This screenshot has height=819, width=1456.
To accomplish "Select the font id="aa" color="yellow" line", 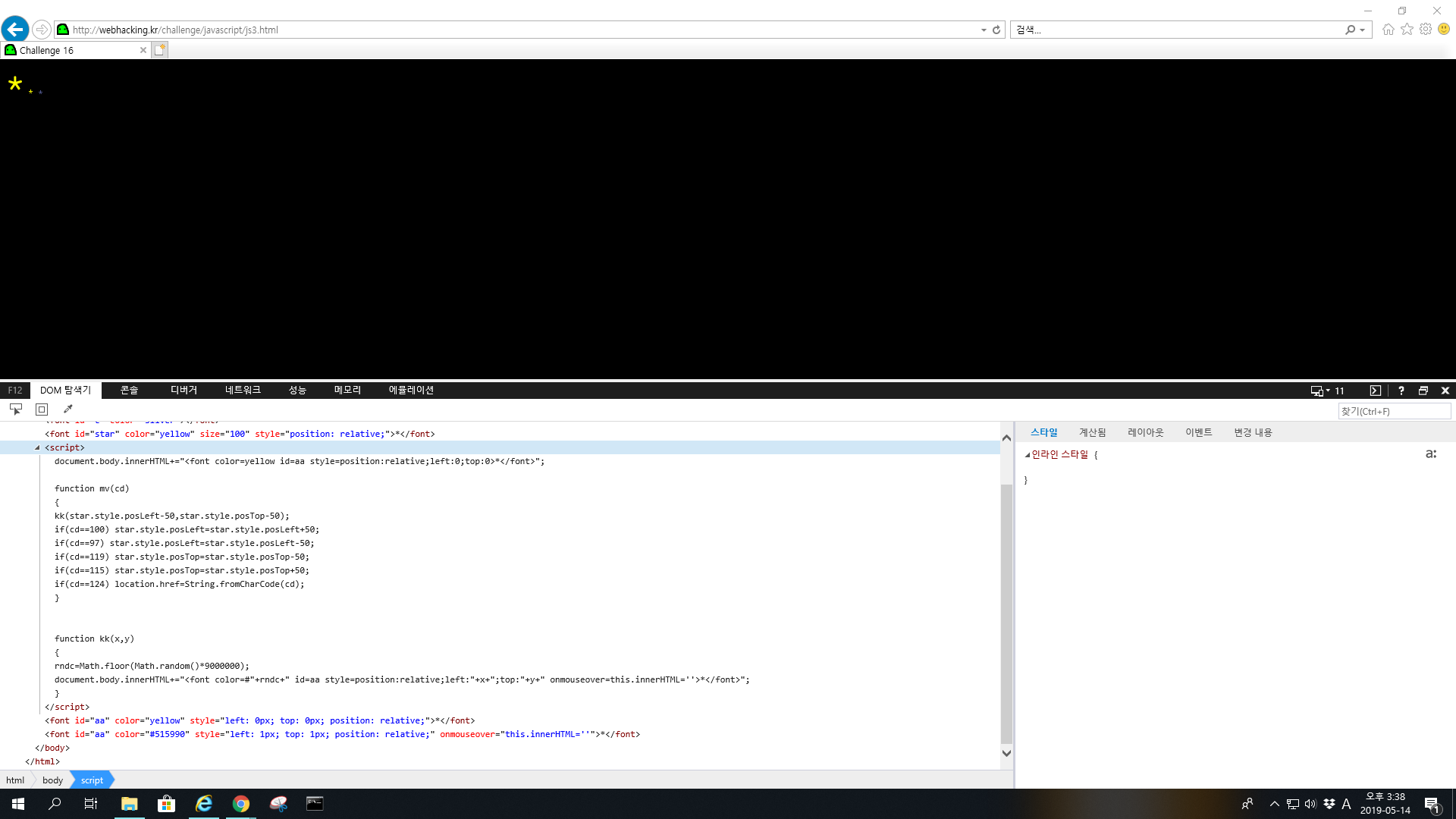I will point(259,720).
